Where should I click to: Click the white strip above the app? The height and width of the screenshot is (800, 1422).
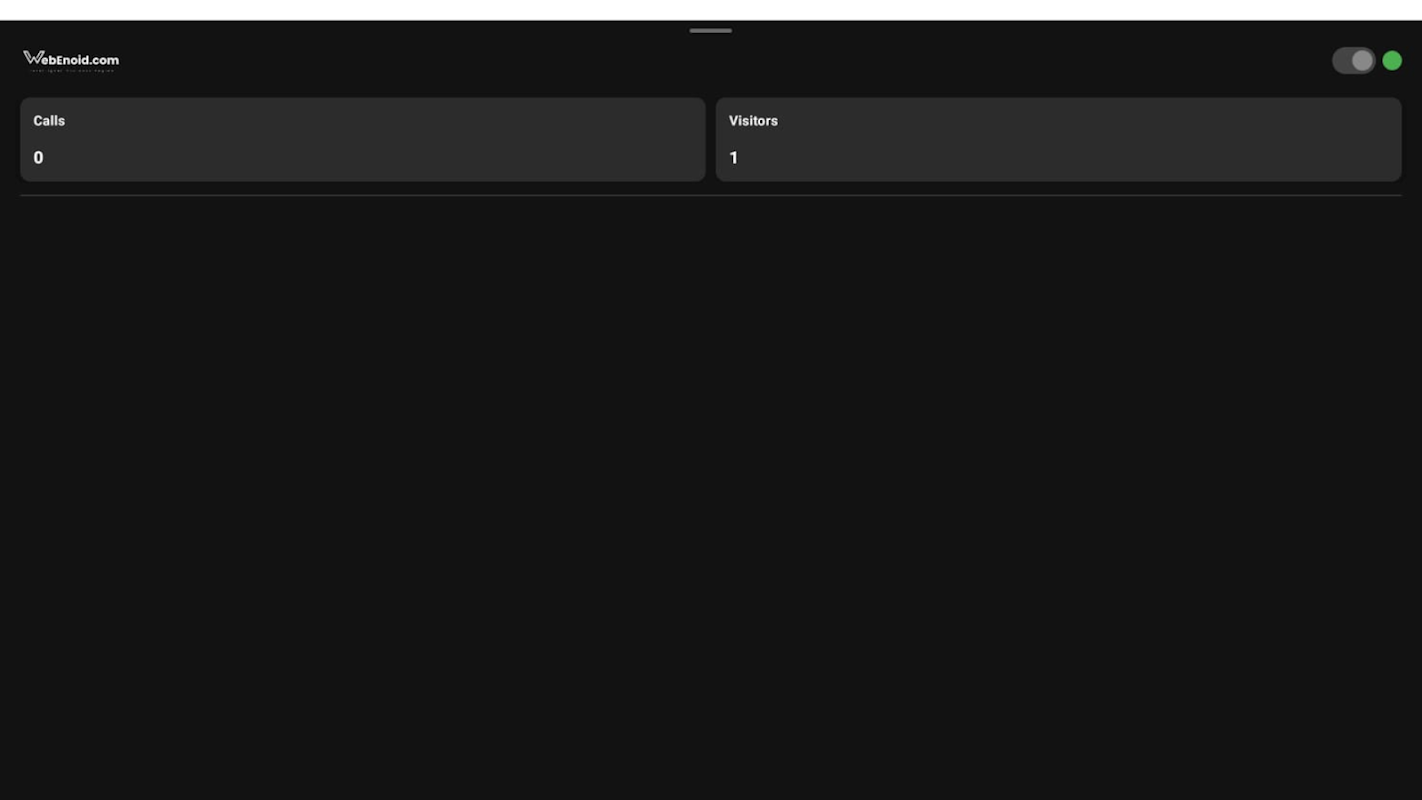click(711, 10)
